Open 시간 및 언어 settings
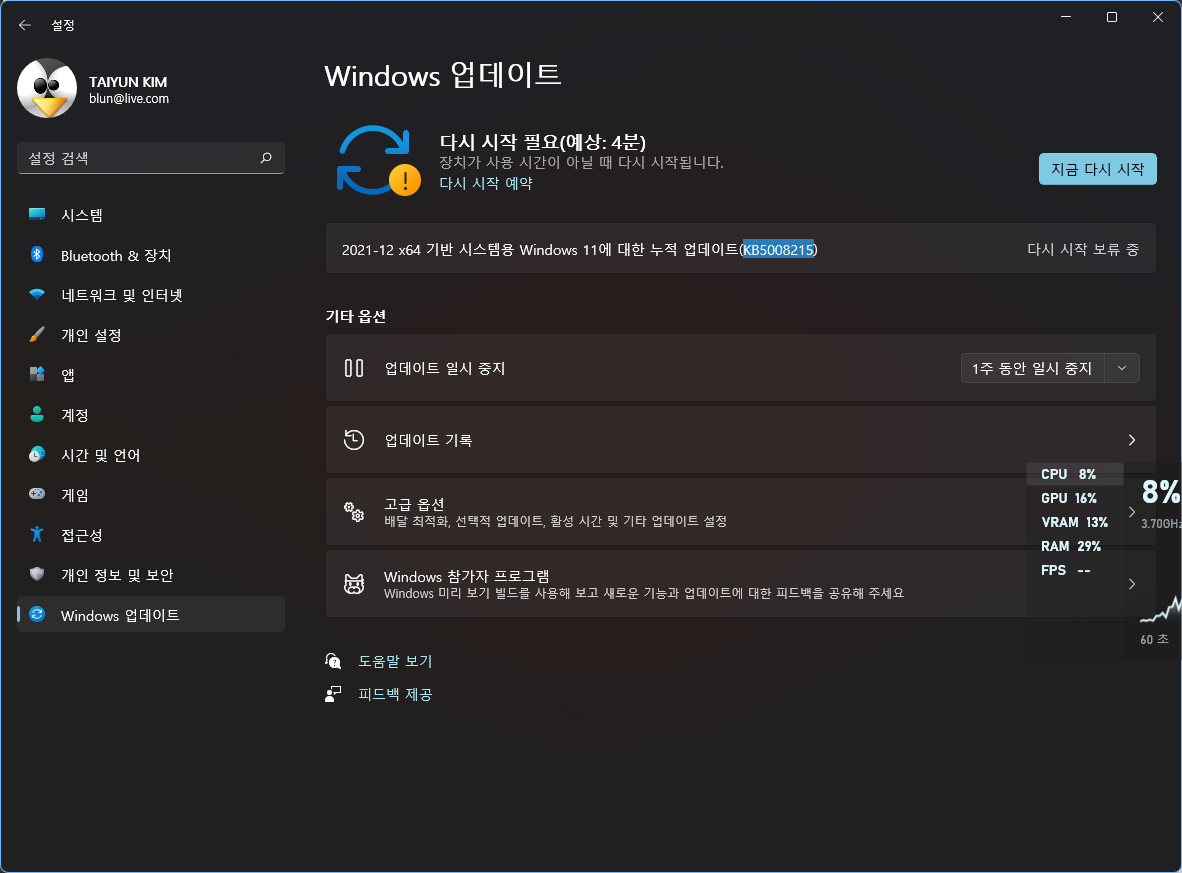 point(151,455)
